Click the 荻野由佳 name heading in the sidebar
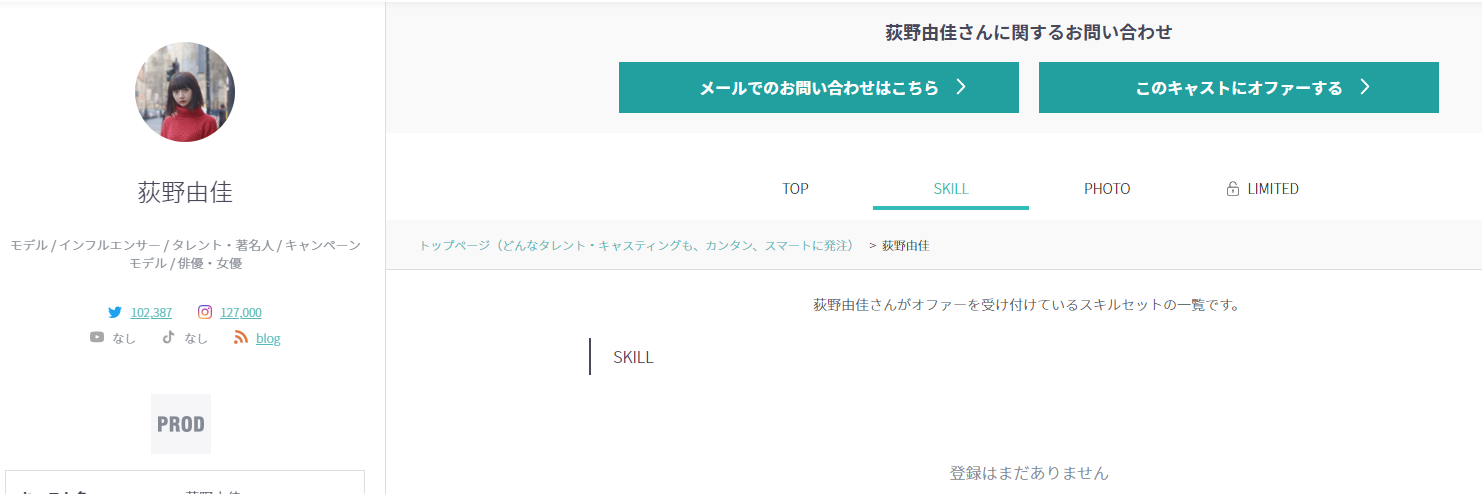Image resolution: width=1482 pixels, height=494 pixels. [185, 192]
